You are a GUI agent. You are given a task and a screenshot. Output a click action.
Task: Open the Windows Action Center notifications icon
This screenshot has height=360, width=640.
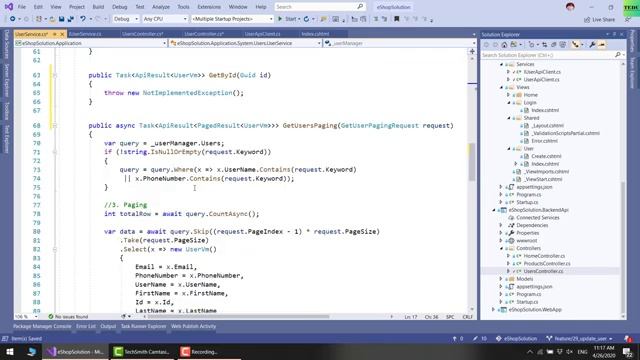point(628,351)
